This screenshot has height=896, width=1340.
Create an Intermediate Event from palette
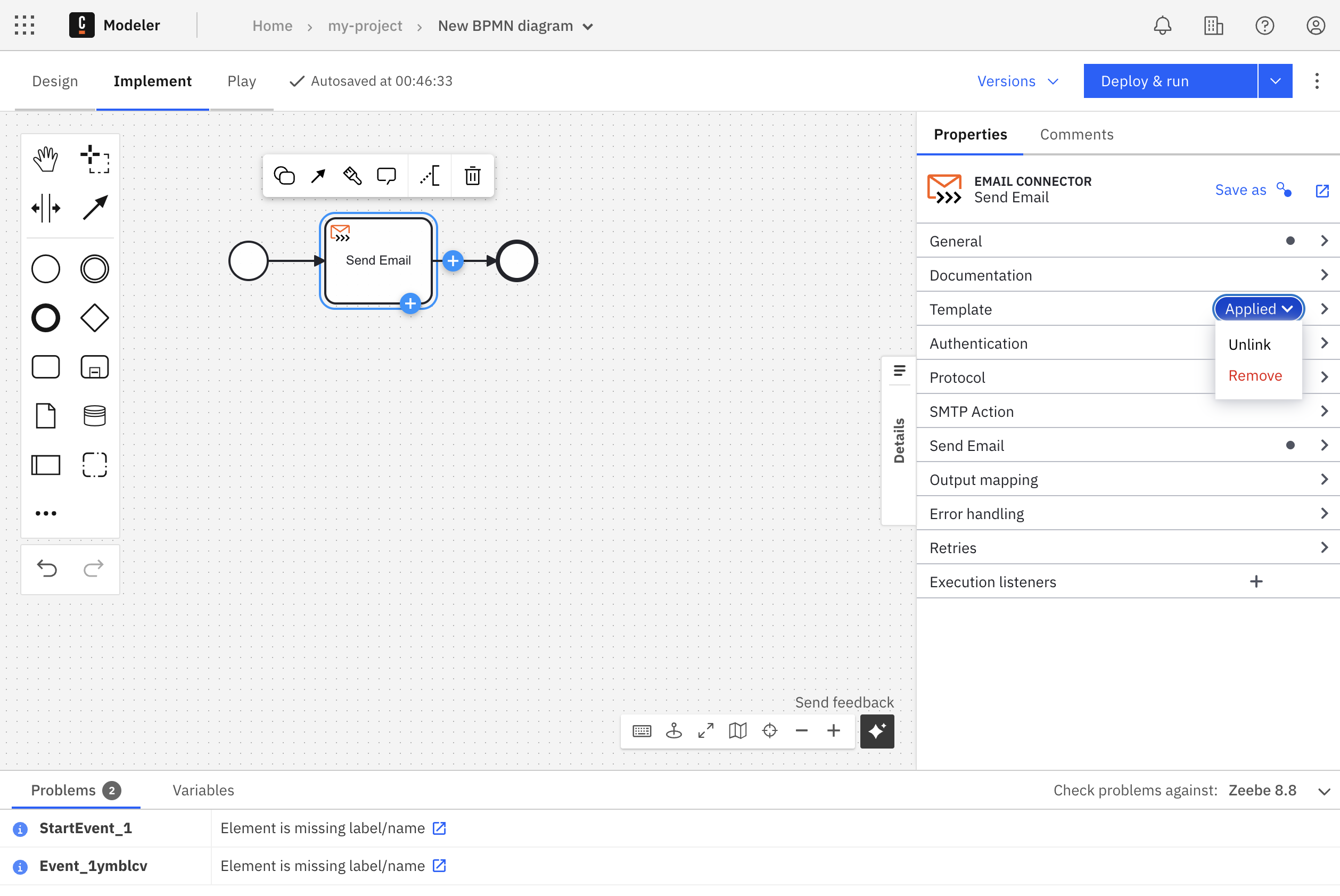click(x=94, y=268)
